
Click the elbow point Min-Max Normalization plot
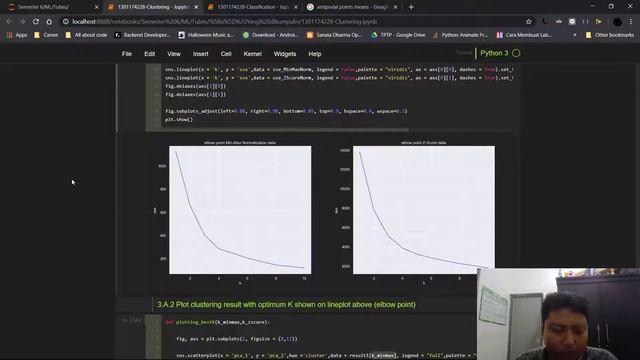pos(240,210)
